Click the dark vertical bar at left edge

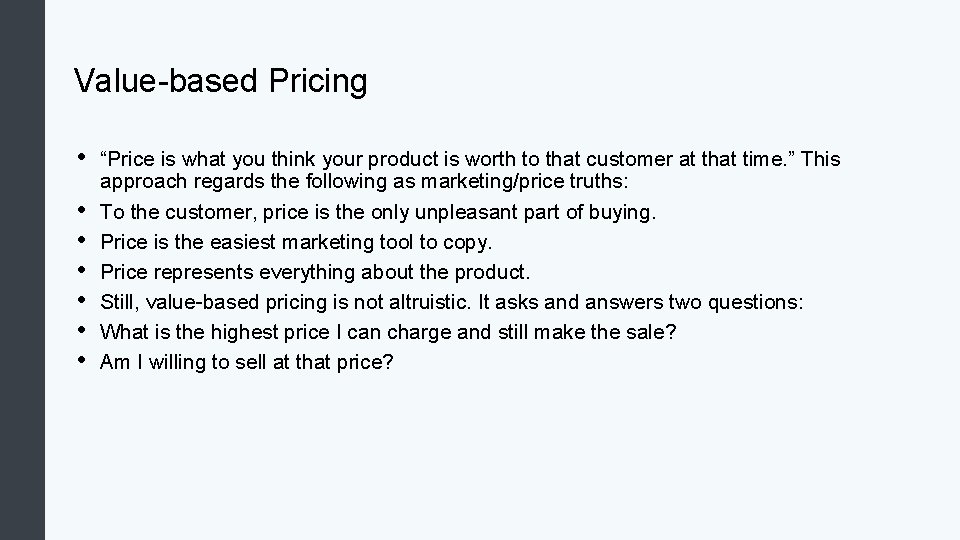(x=22, y=270)
